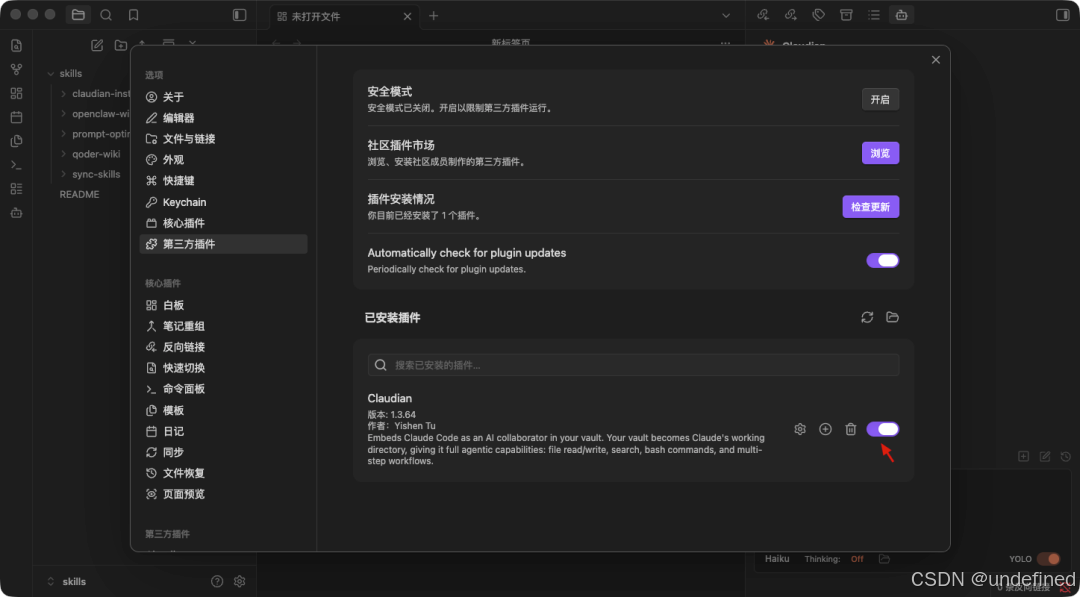The width and height of the screenshot is (1080, 597).
Task: Click 检查更新 button
Action: (x=871, y=207)
